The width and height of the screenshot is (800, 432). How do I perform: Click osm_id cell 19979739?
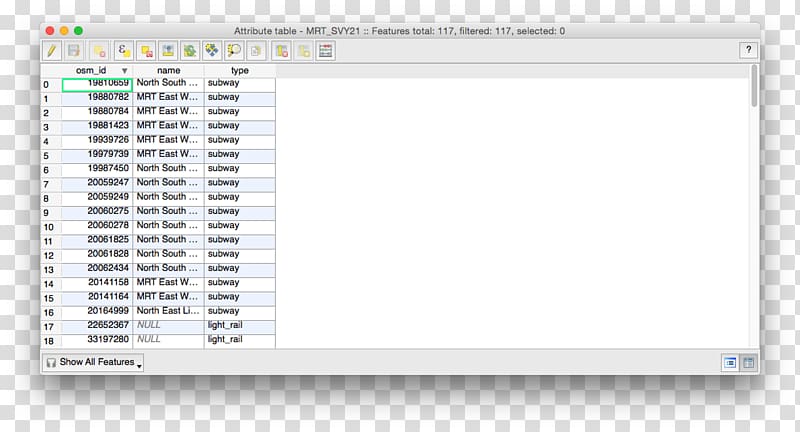(97, 156)
